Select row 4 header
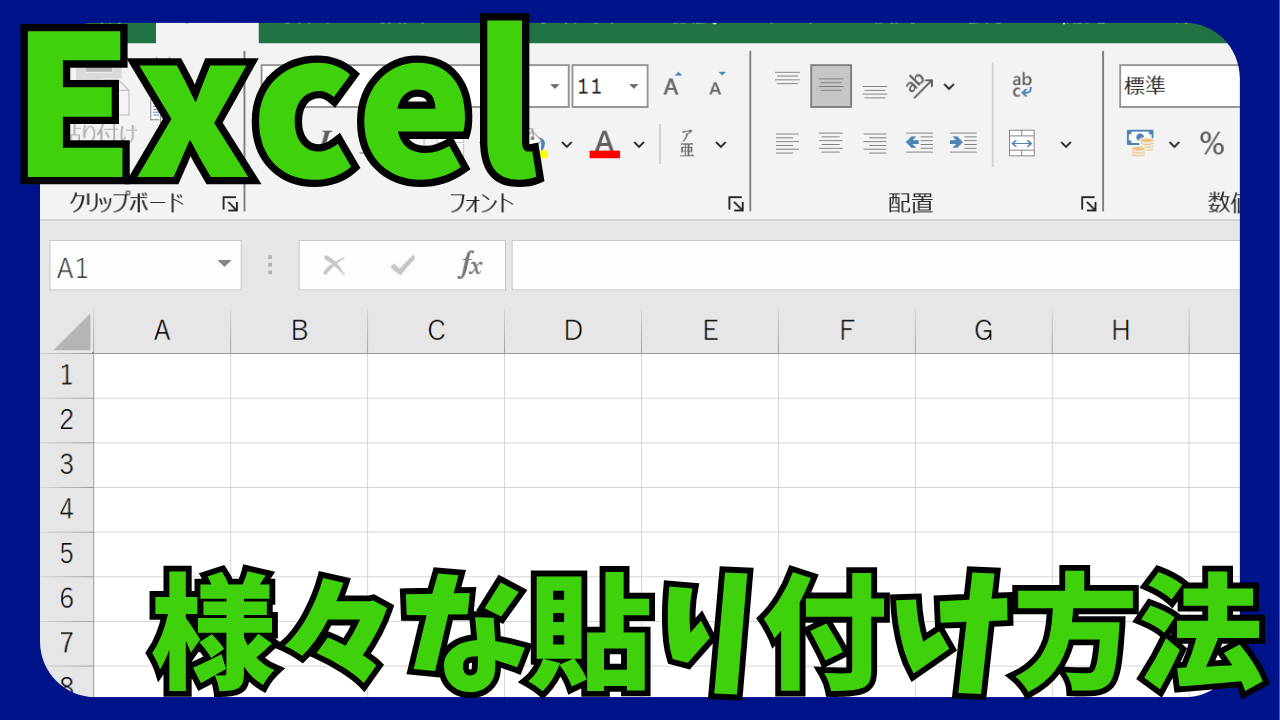 click(x=67, y=510)
